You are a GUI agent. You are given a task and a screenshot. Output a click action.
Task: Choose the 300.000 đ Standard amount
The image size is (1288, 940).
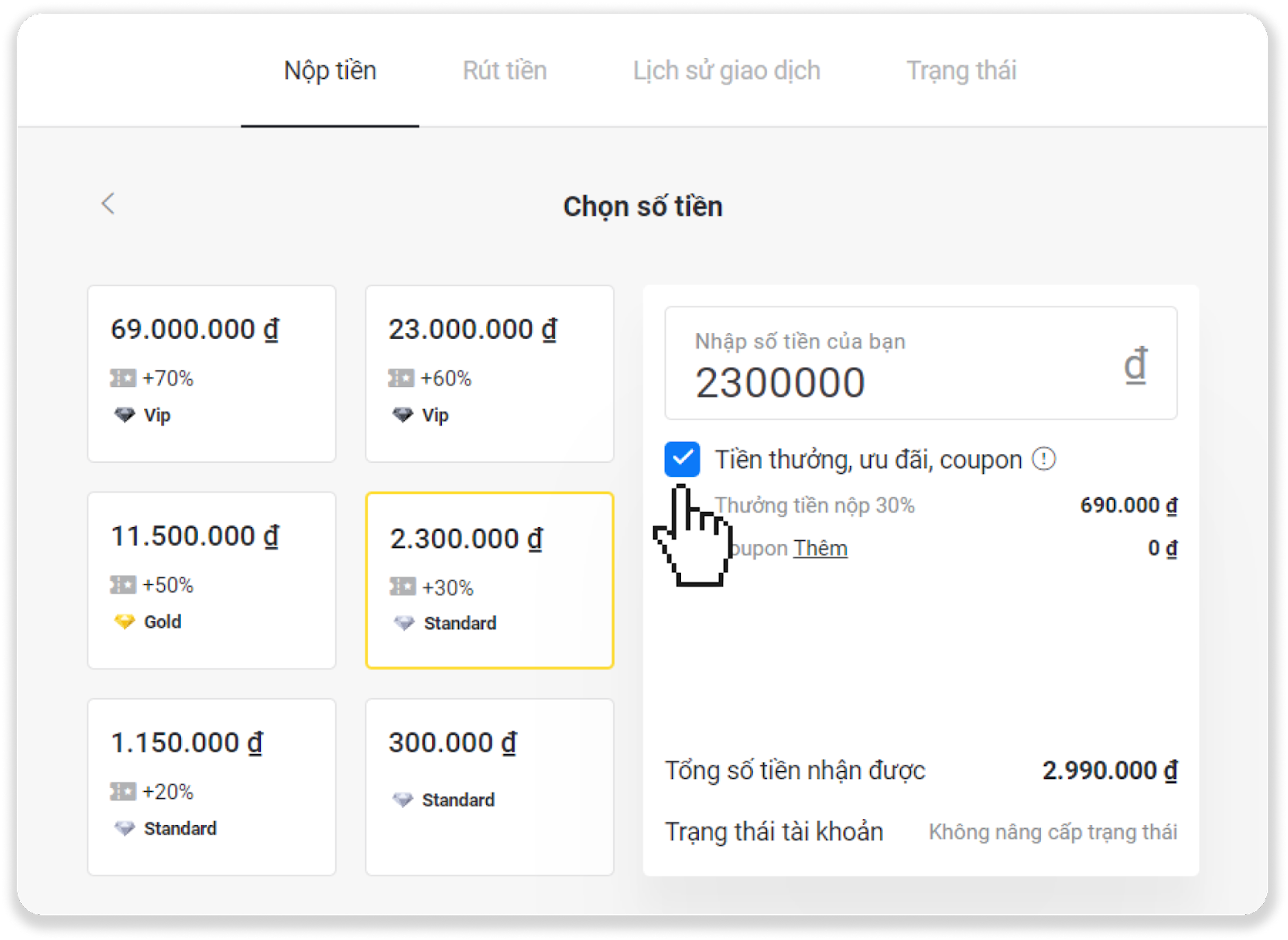(x=489, y=786)
